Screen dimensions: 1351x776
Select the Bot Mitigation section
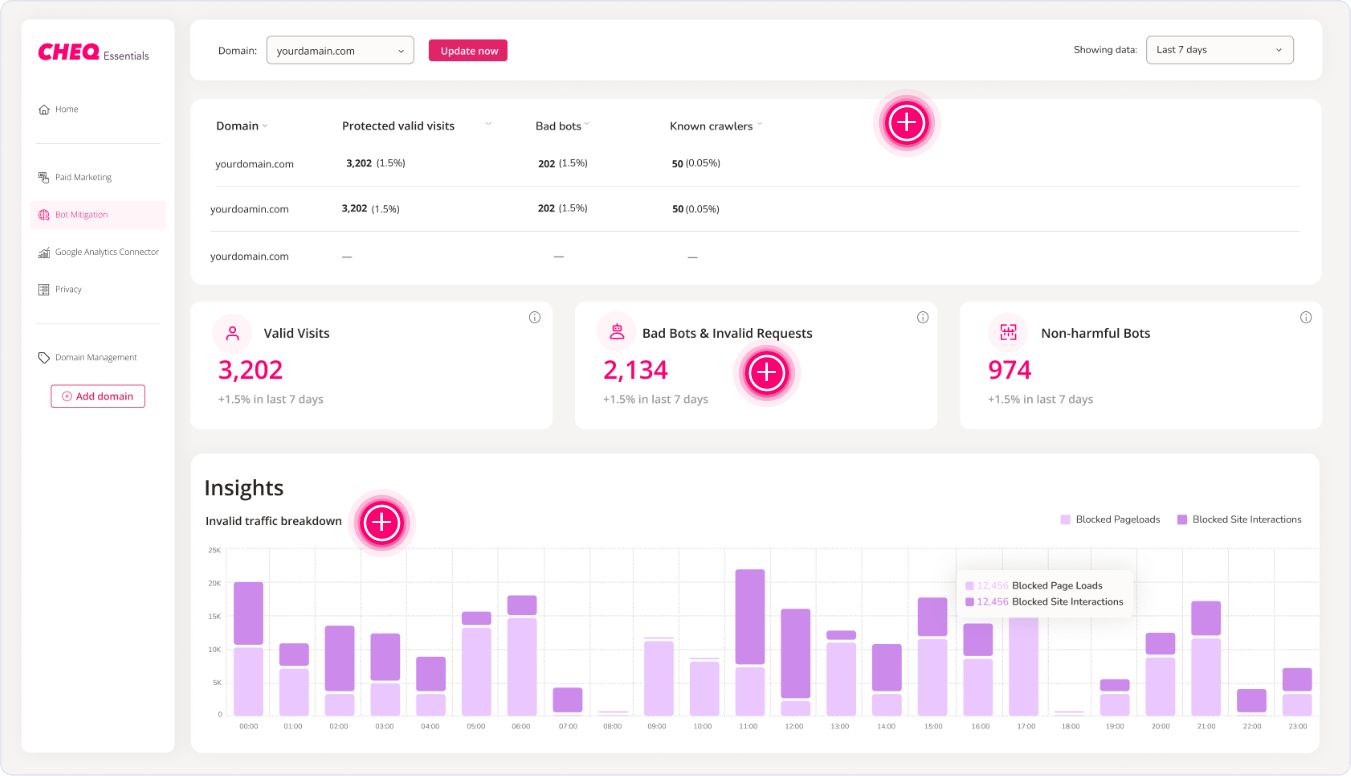click(x=80, y=214)
